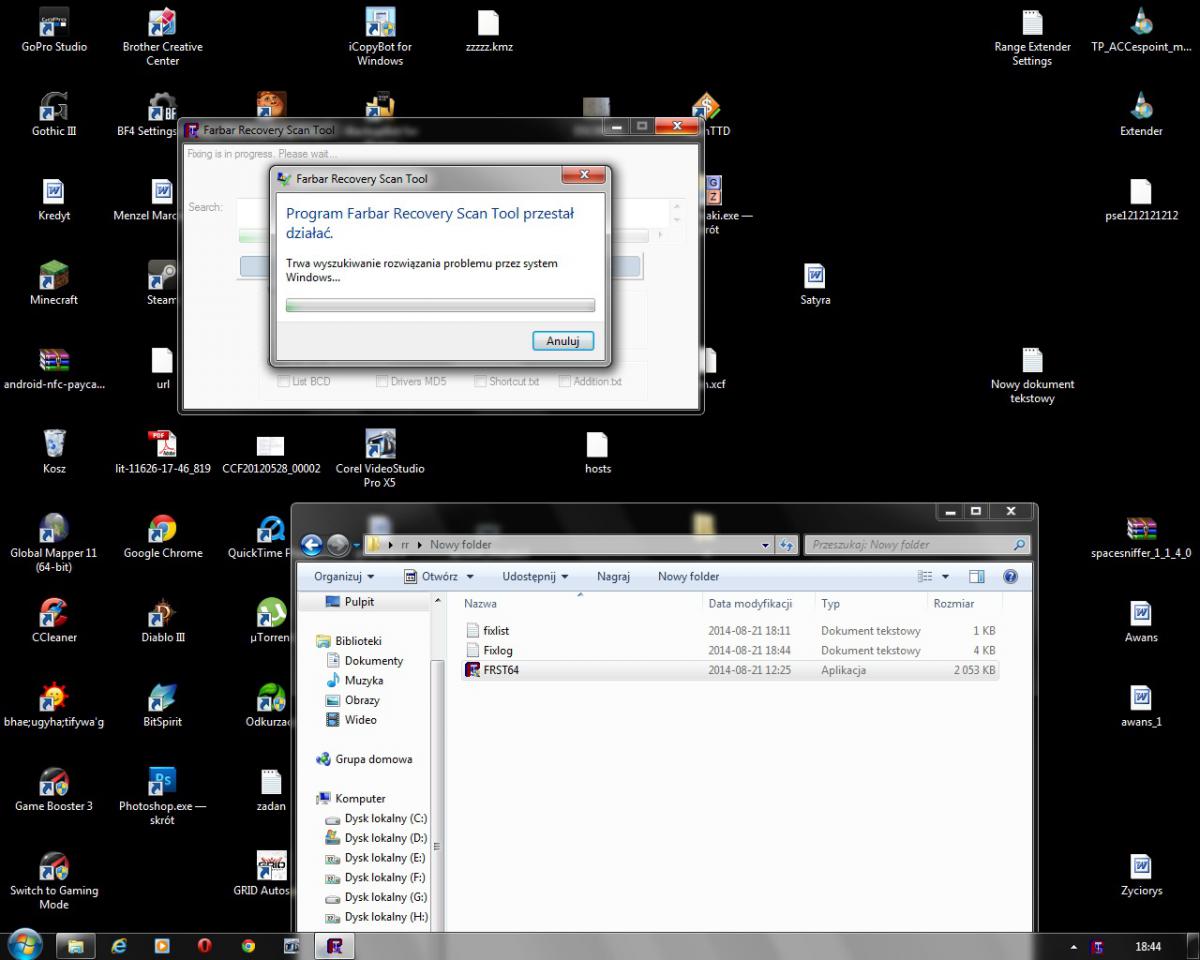This screenshot has height=960, width=1200.
Task: Launch iCopyBot for Windows icon
Action: coord(380,36)
